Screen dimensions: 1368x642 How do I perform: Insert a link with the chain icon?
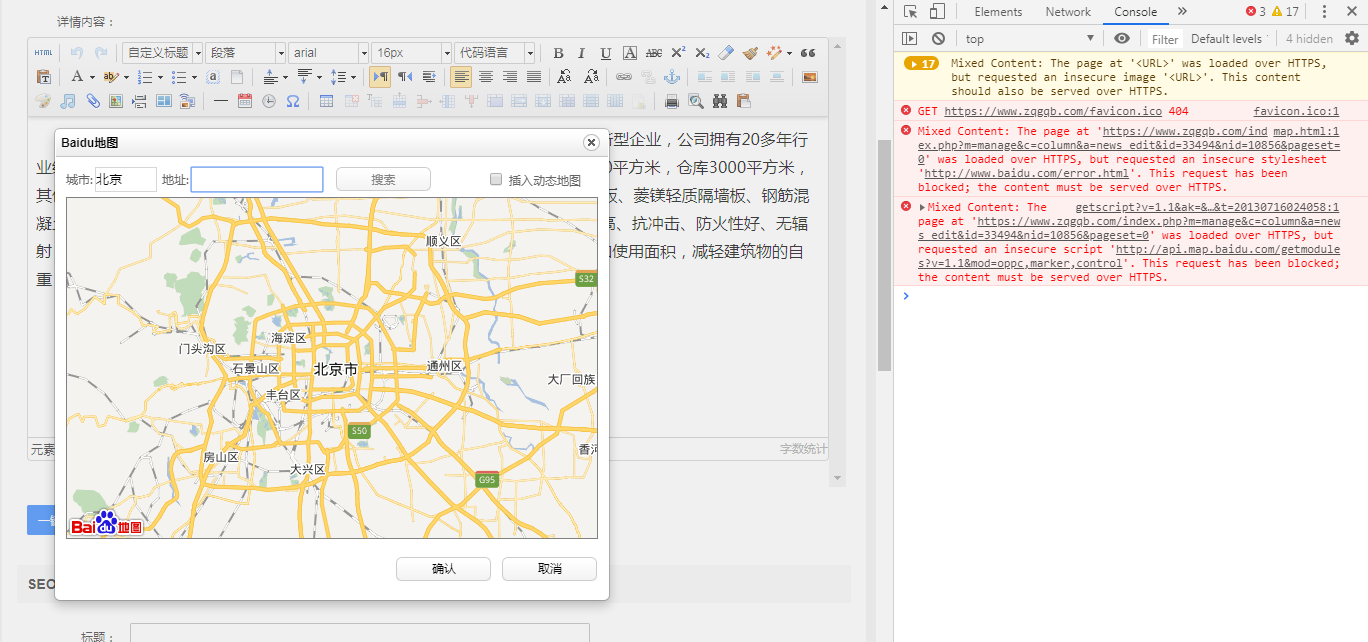624,77
